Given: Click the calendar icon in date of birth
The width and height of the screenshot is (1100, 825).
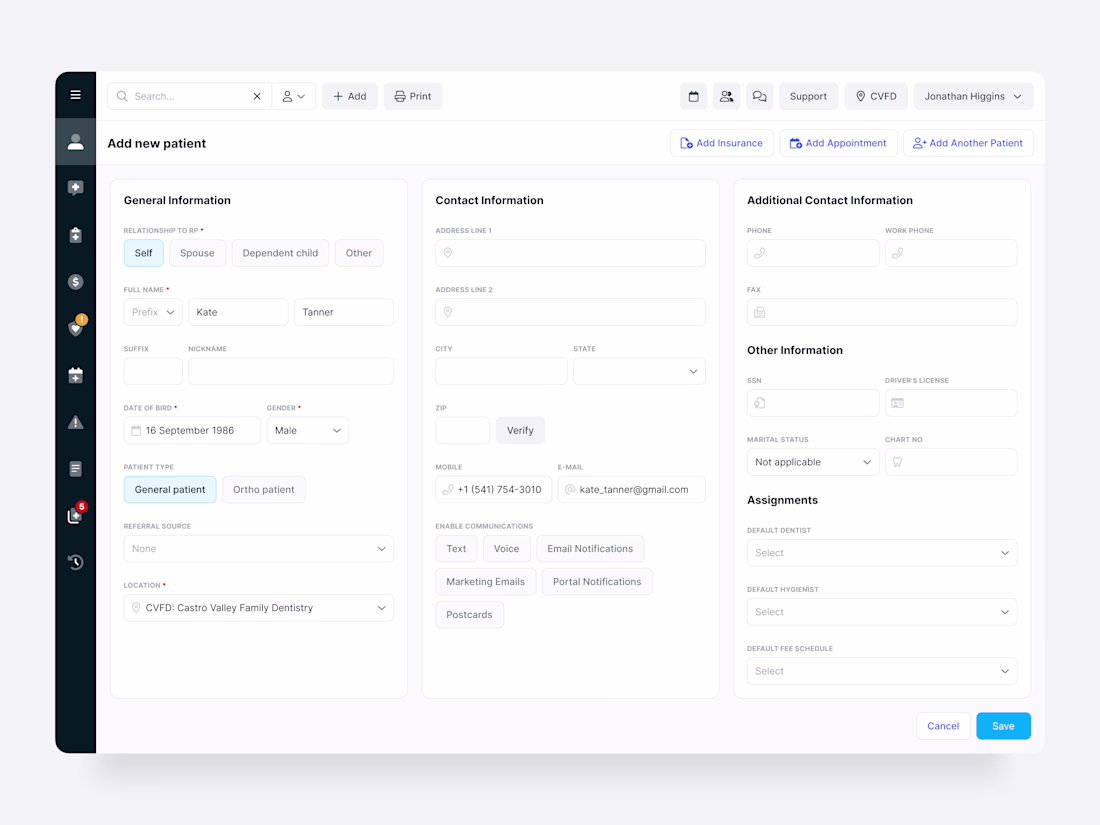Looking at the screenshot, I should tap(136, 431).
